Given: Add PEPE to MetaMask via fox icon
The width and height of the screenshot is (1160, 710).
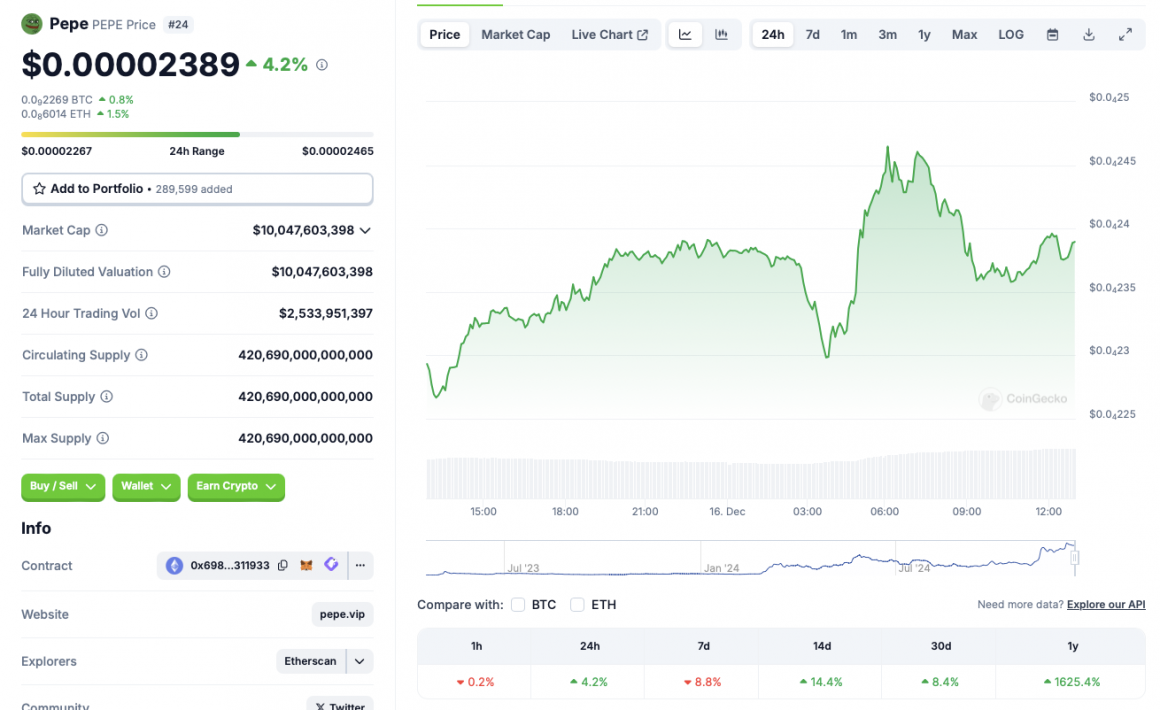Looking at the screenshot, I should tap(308, 565).
